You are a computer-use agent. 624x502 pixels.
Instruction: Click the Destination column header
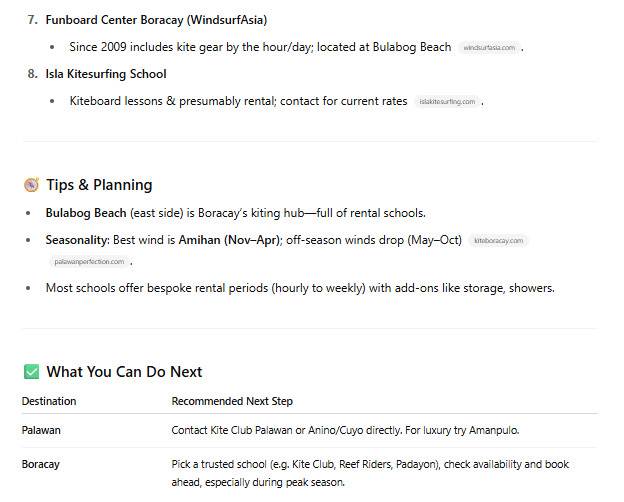pos(49,401)
